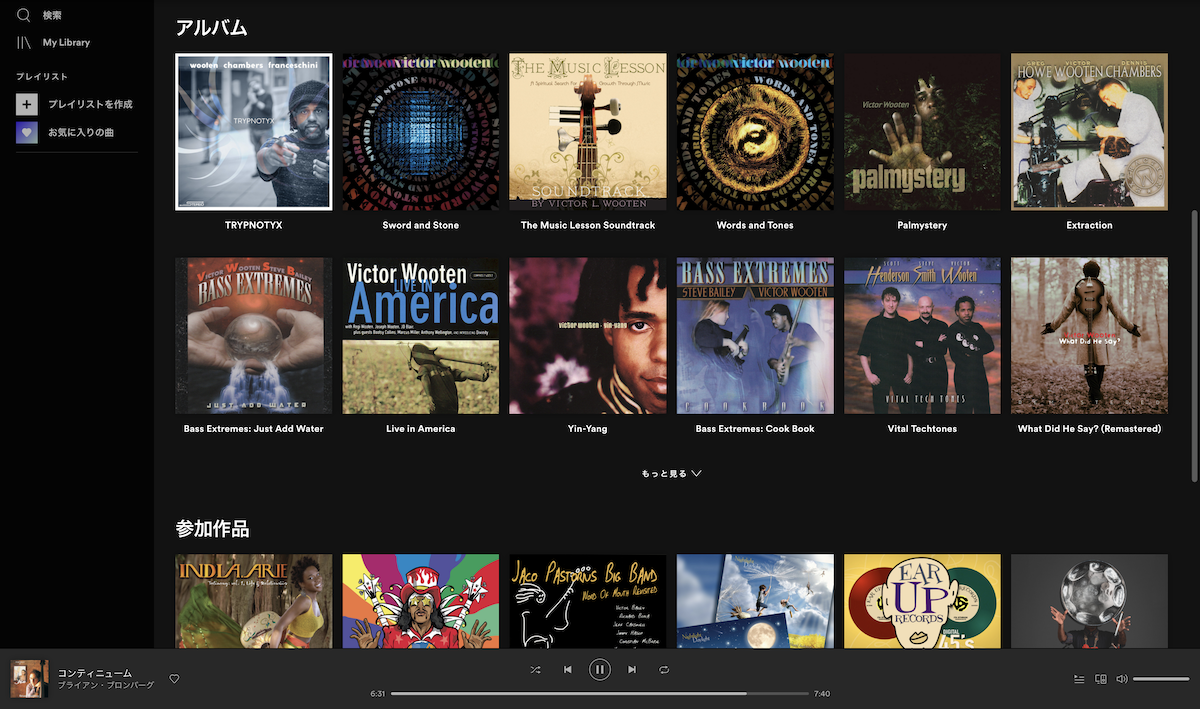Adjust the volume slider
This screenshot has width=1200, height=709.
tap(1161, 679)
